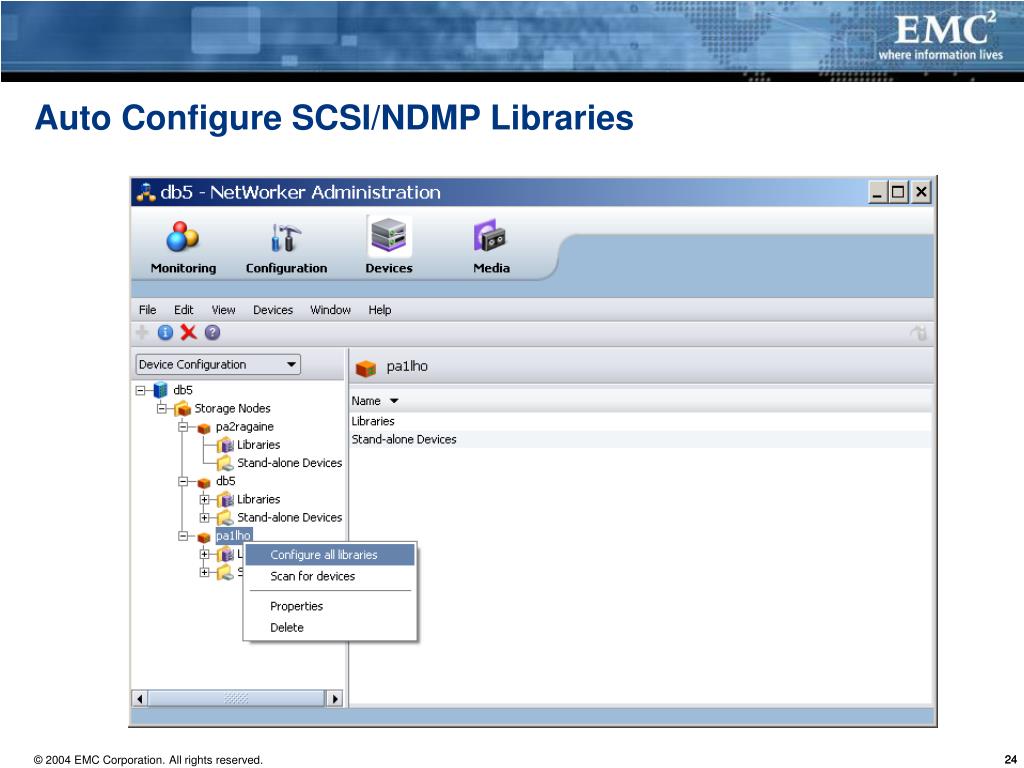This screenshot has height=768, width=1024.
Task: Open the Monitoring view
Action: [x=183, y=248]
